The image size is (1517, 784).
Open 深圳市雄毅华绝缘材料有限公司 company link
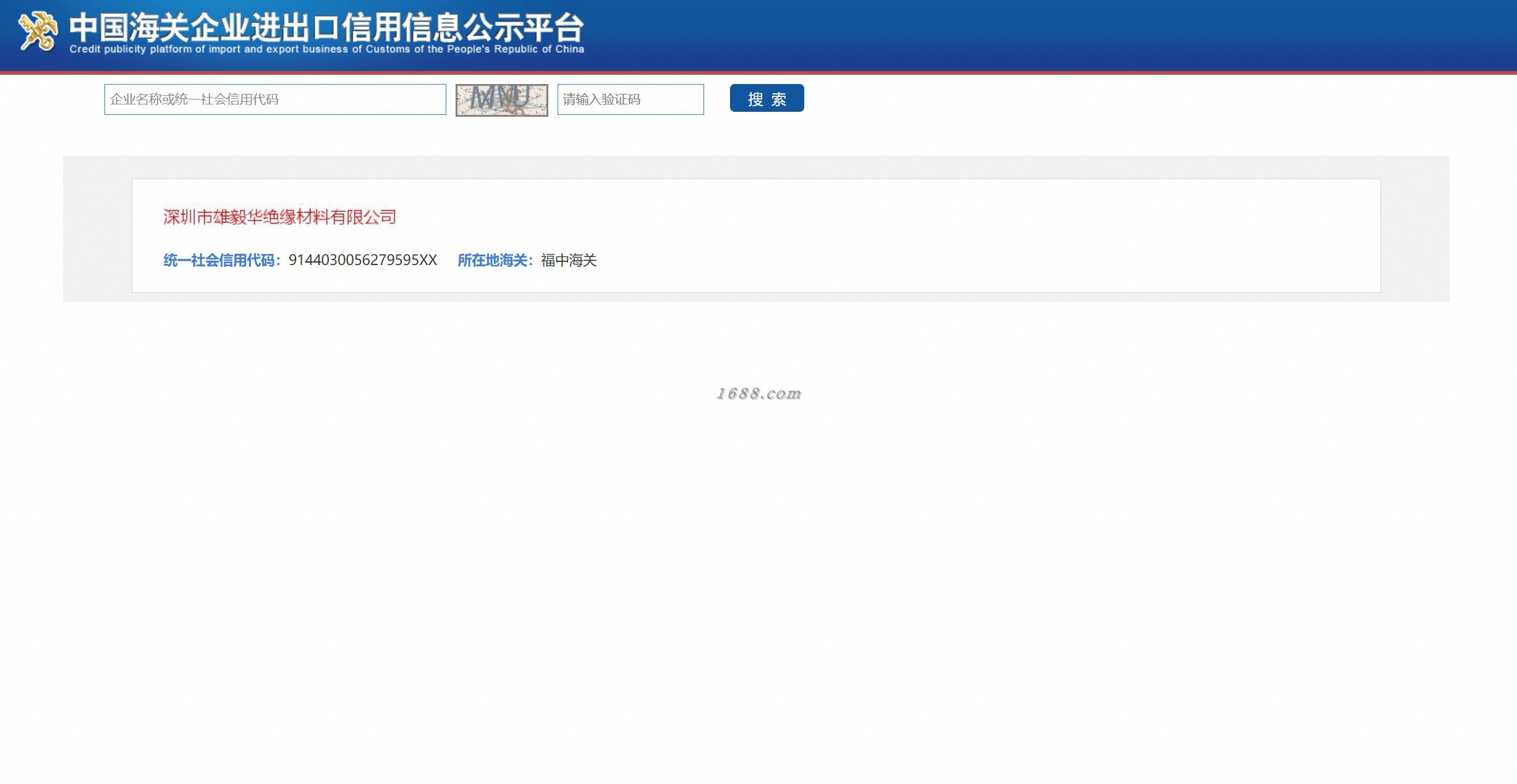pos(279,217)
